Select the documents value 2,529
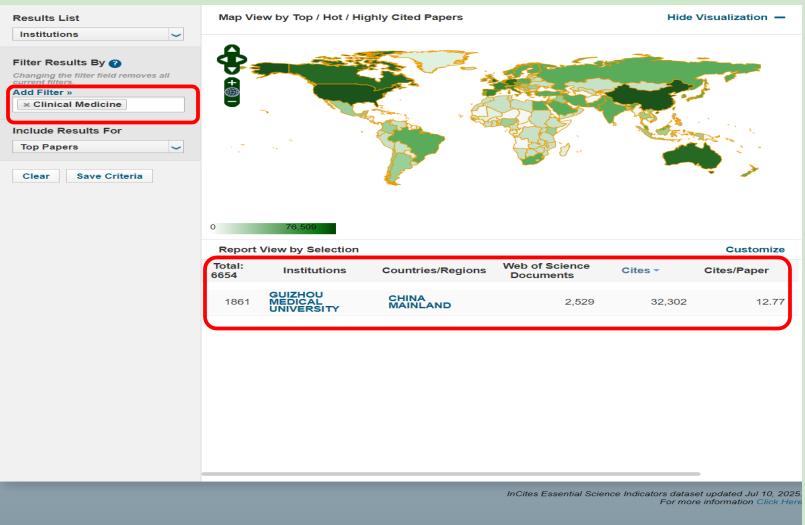 click(x=579, y=302)
